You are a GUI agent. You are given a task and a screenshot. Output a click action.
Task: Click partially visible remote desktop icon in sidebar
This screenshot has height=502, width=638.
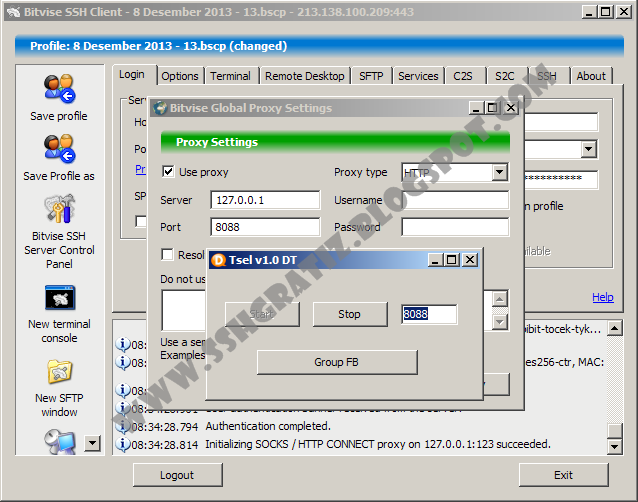[60, 442]
